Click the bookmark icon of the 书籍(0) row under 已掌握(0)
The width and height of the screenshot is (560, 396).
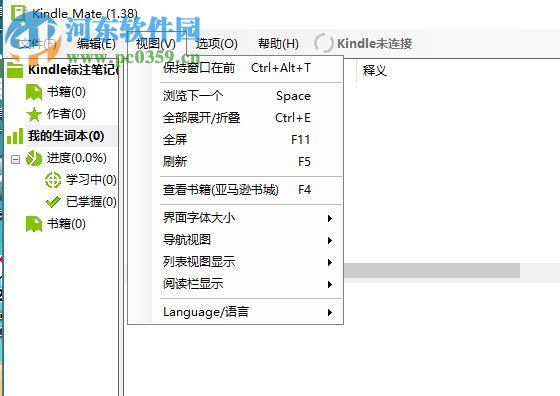point(34,224)
